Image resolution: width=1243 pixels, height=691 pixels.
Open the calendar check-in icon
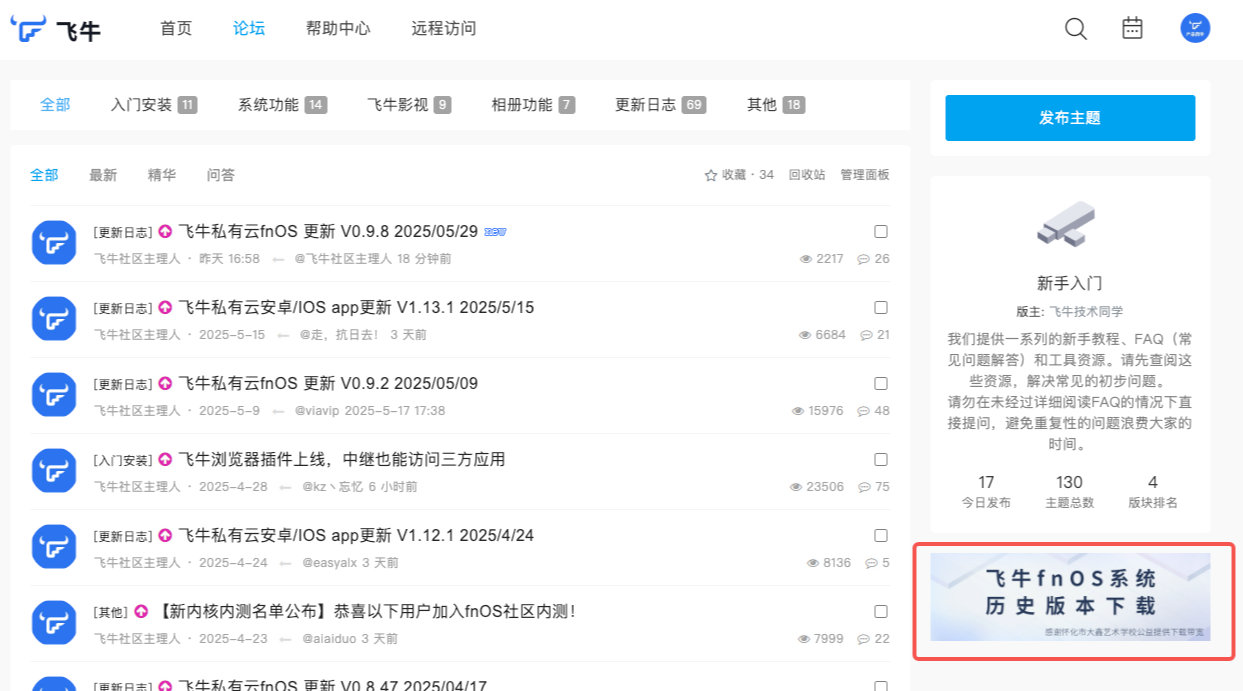[1132, 28]
